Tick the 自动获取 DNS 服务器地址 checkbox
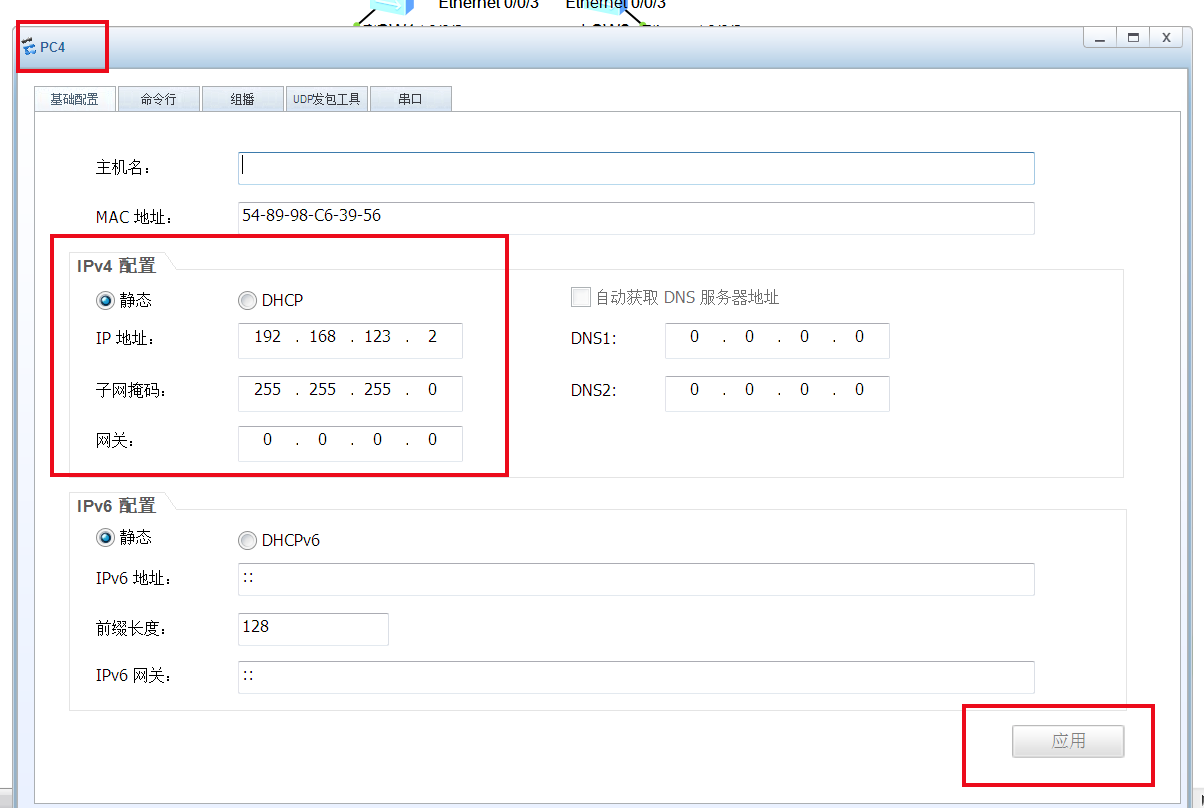1204x808 pixels. pyautogui.click(x=580, y=297)
